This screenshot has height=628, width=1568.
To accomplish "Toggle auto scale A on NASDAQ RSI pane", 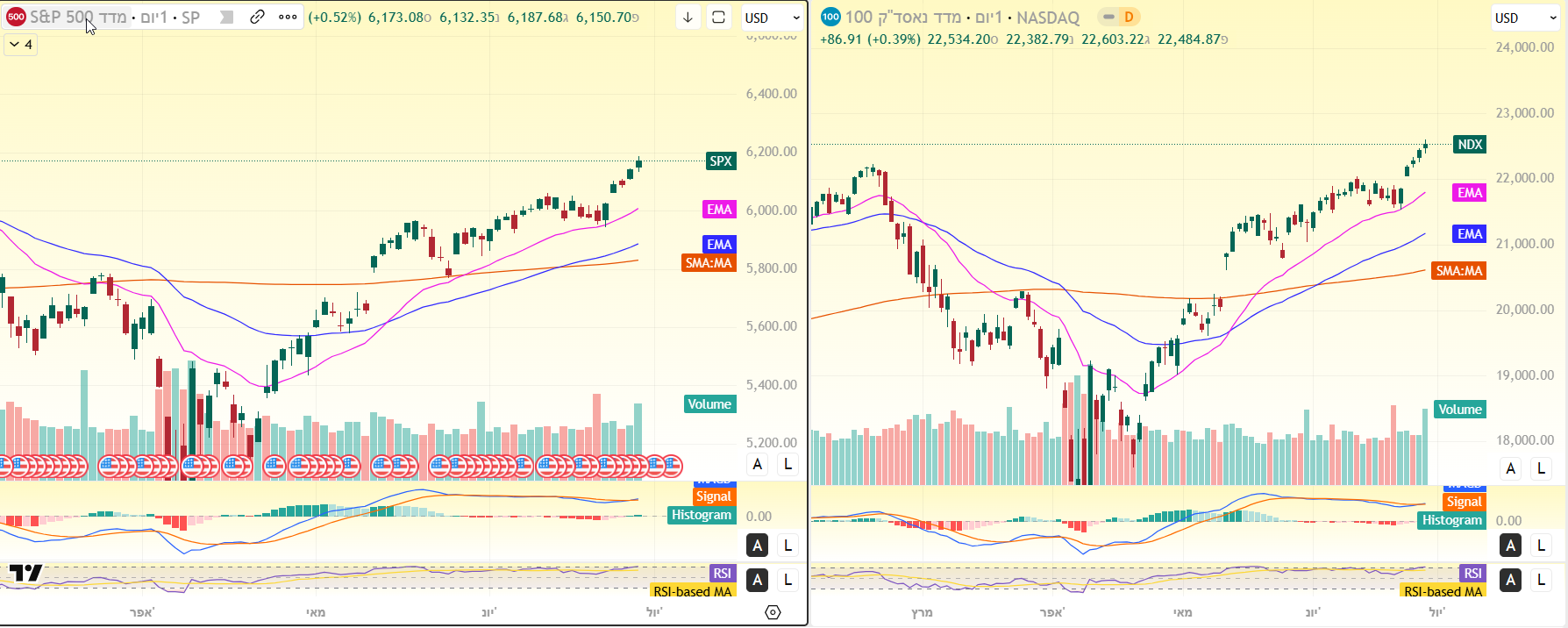I will click(x=1510, y=580).
